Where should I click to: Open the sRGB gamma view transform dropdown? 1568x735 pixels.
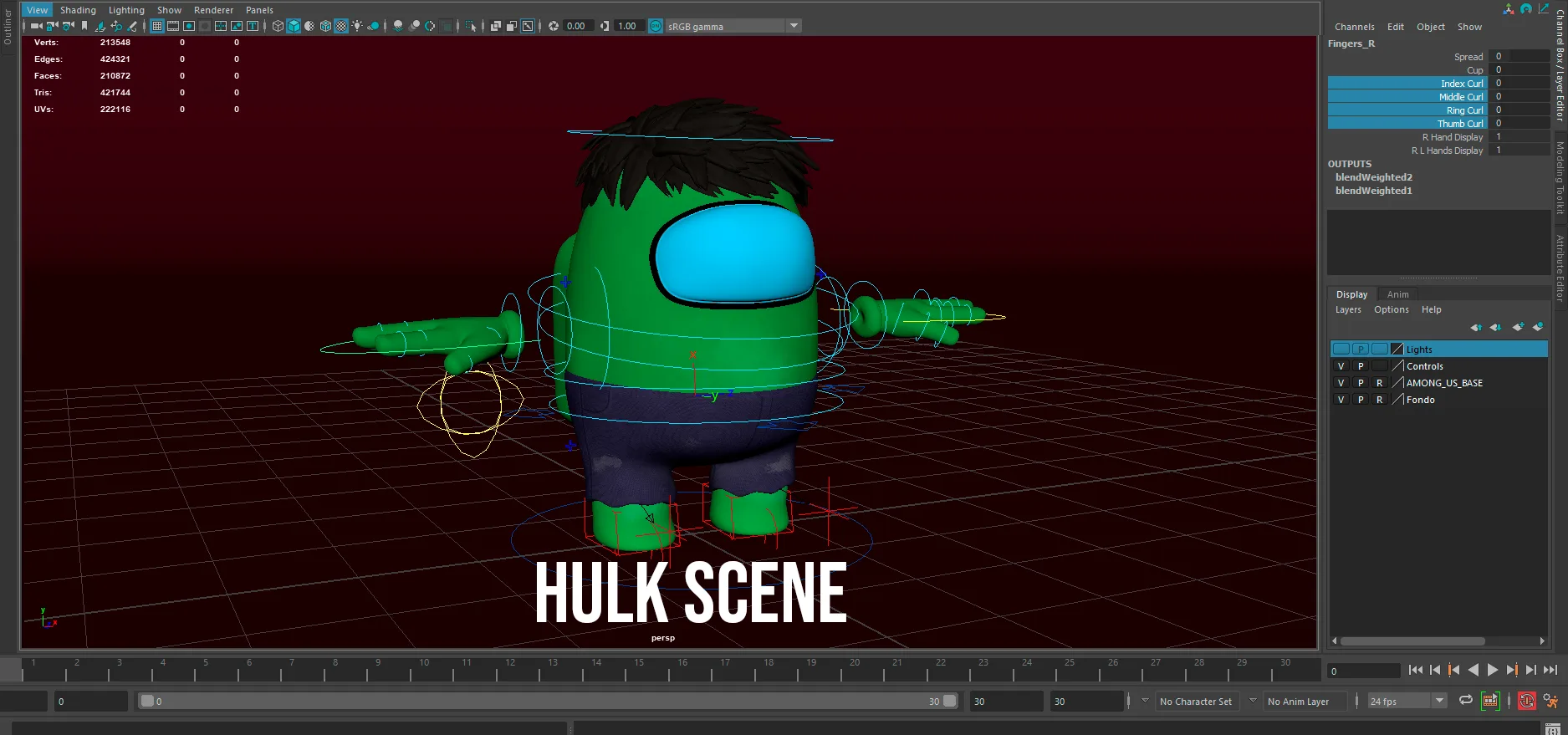click(x=733, y=26)
